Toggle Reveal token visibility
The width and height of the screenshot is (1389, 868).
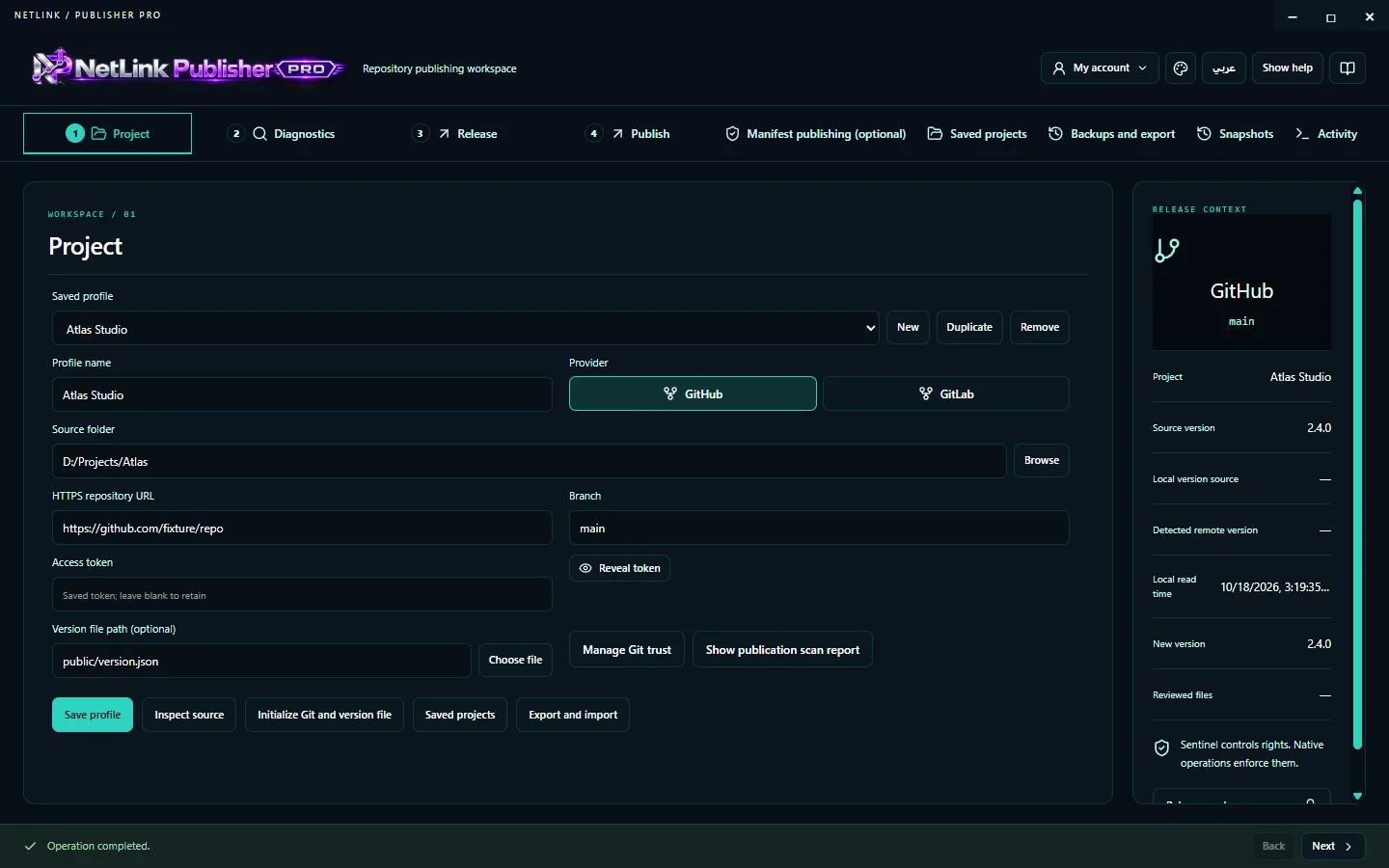619,568
